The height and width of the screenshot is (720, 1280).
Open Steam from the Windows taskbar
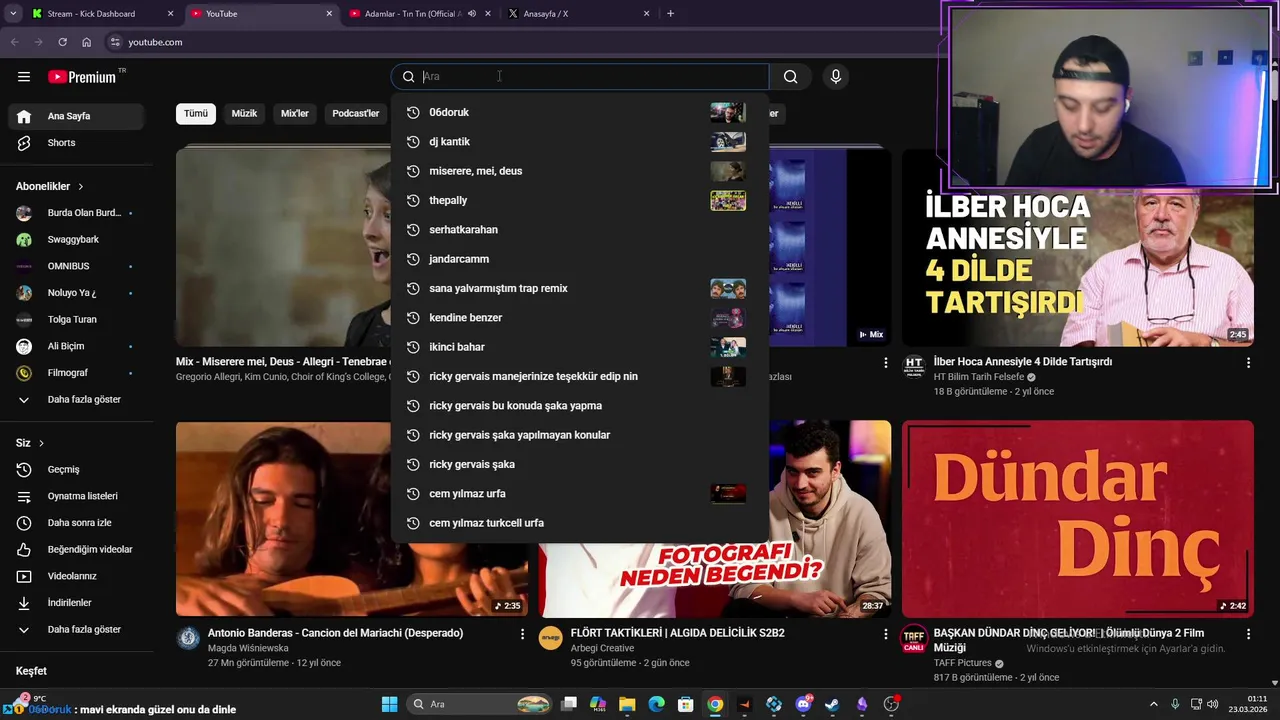click(x=832, y=704)
